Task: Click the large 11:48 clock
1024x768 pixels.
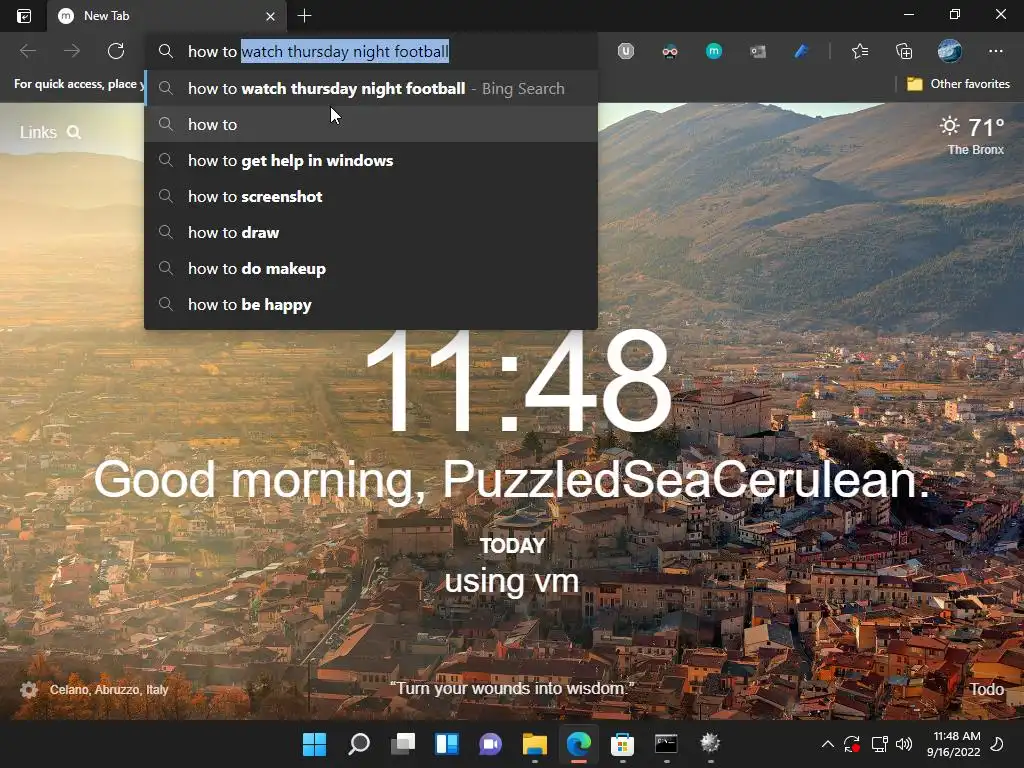Action: (517, 382)
